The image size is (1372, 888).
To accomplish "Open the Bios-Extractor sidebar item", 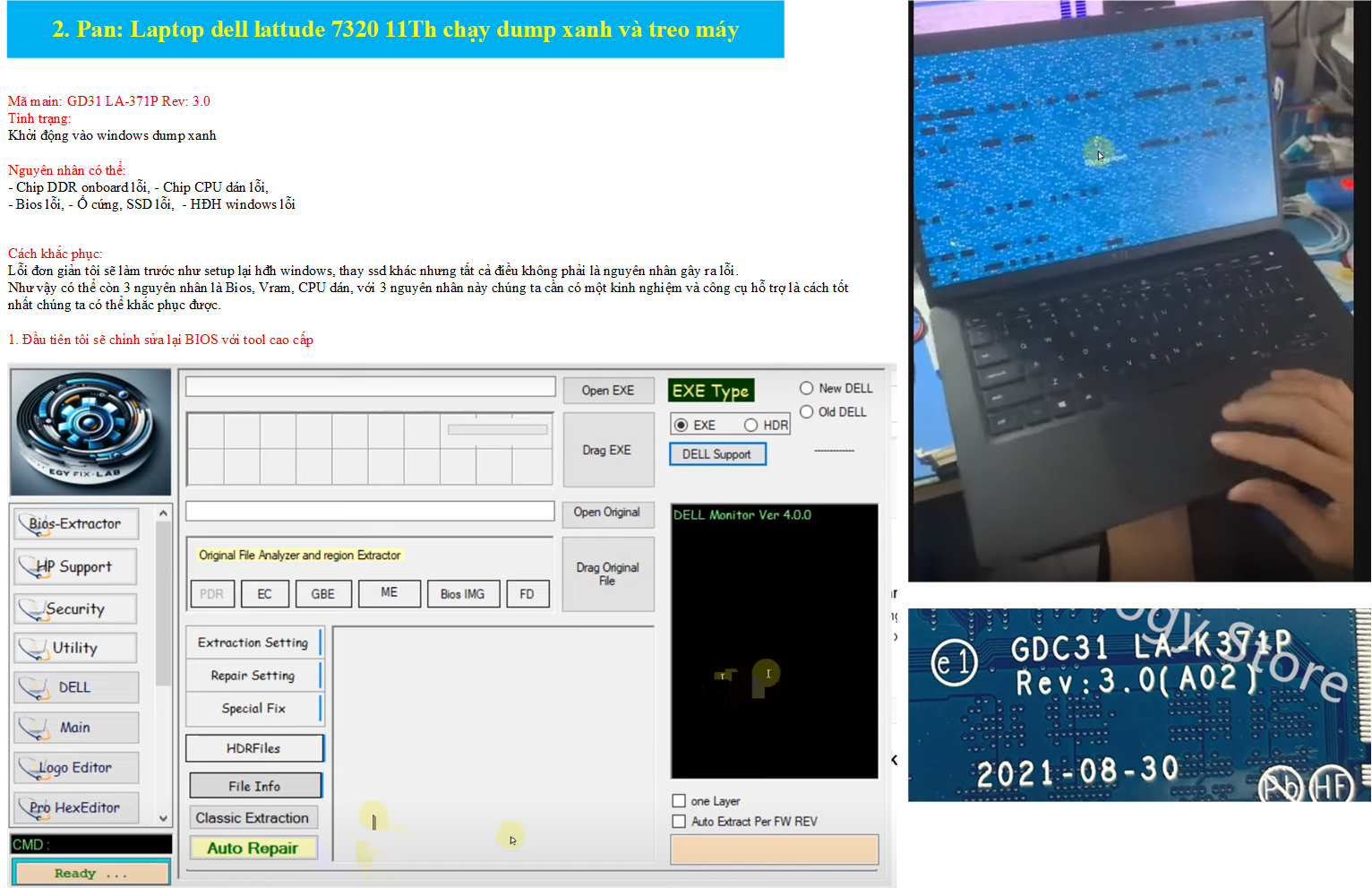I will click(x=76, y=523).
